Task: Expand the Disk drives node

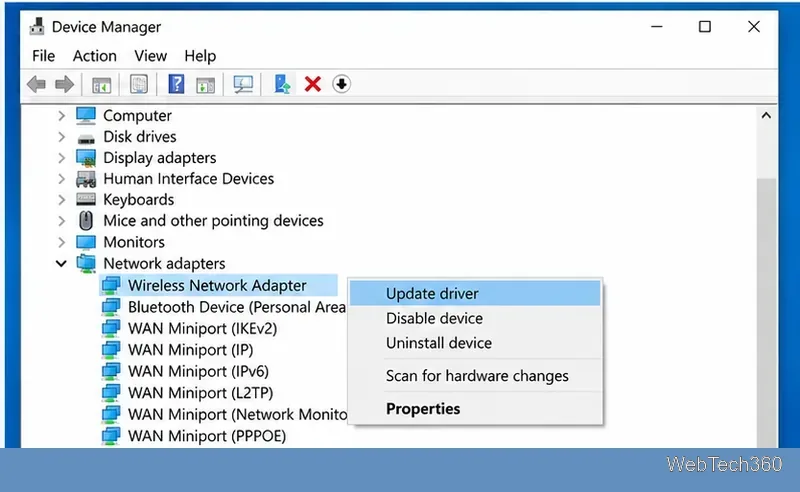Action: (x=62, y=137)
